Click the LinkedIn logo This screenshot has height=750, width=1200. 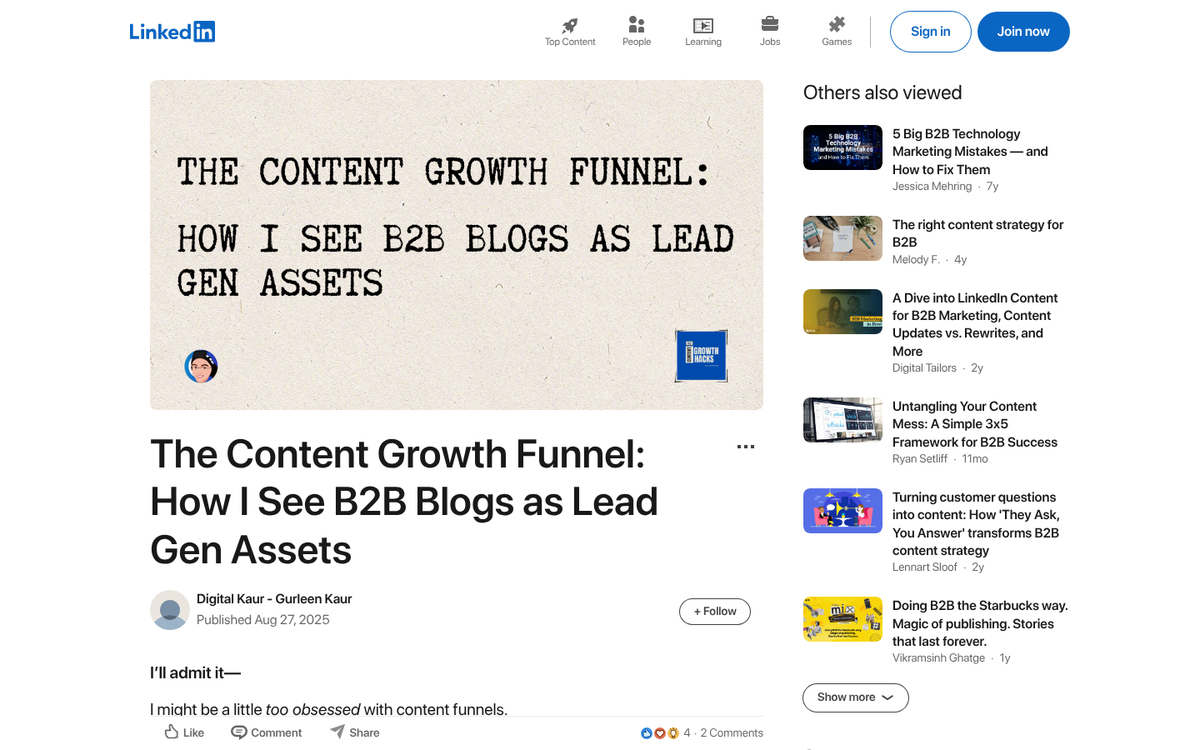pyautogui.click(x=172, y=31)
